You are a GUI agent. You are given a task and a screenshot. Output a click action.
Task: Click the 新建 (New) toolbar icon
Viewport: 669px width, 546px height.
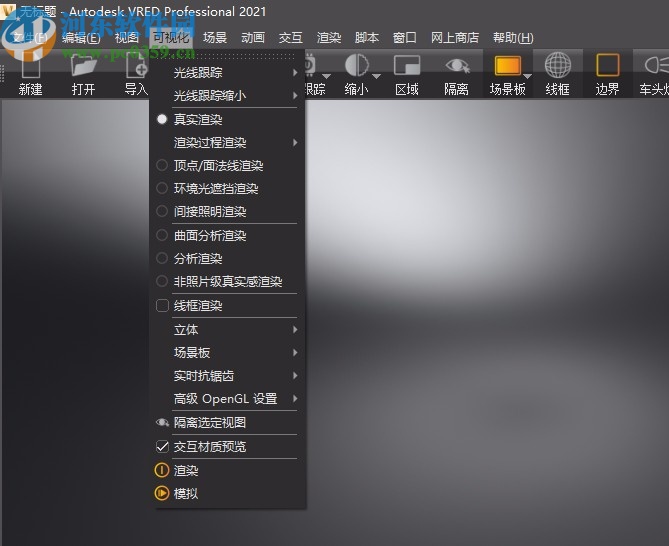pos(31,66)
